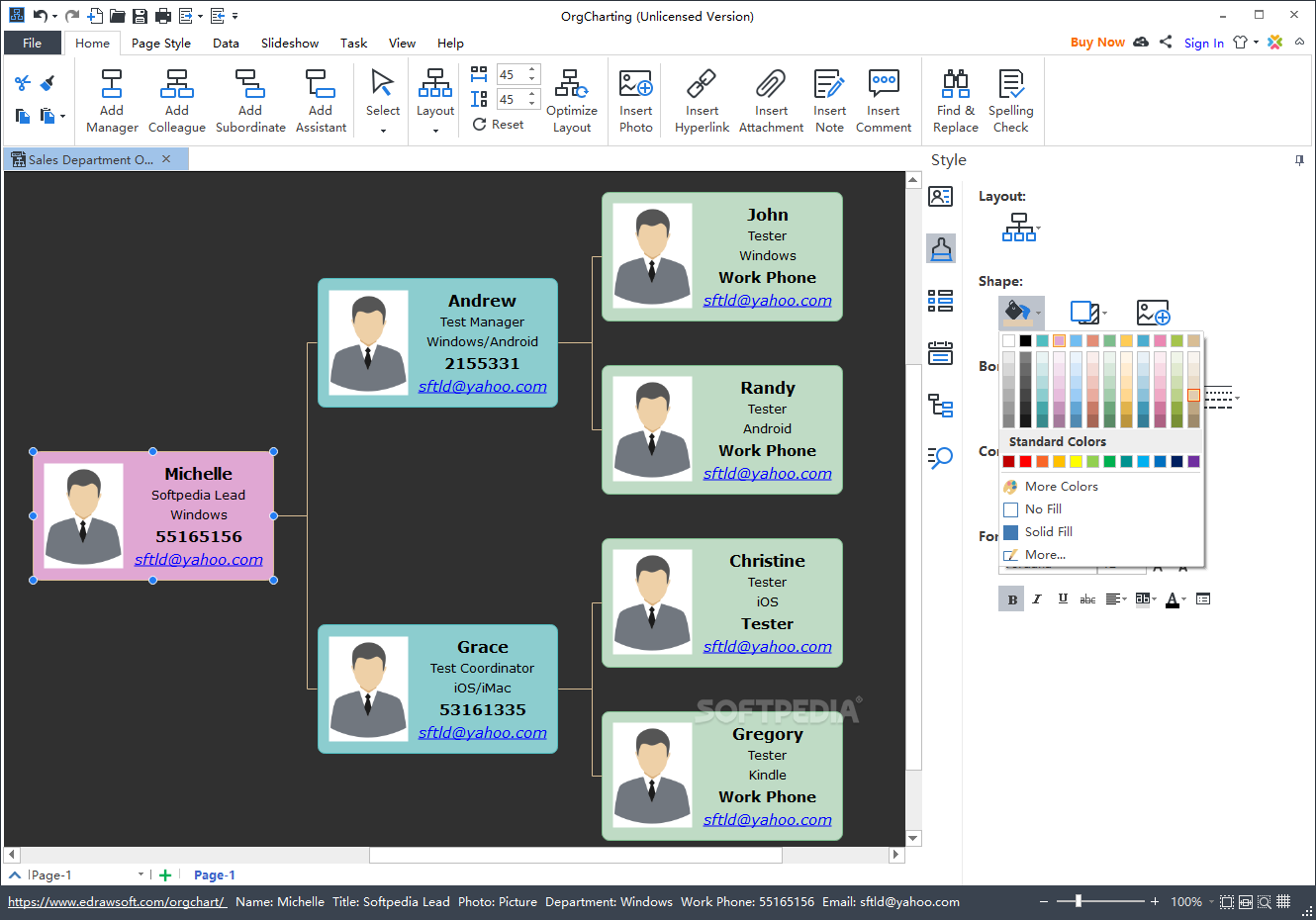Add a new page with plus button
1316x920 pixels.
(x=165, y=875)
